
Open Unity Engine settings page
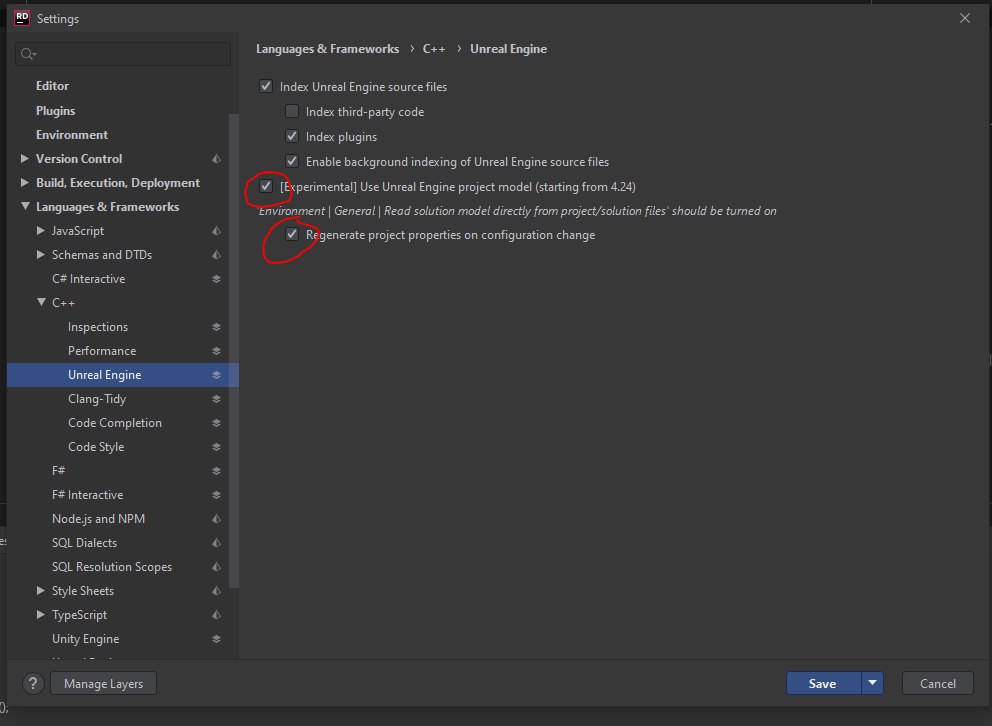pyautogui.click(x=85, y=639)
